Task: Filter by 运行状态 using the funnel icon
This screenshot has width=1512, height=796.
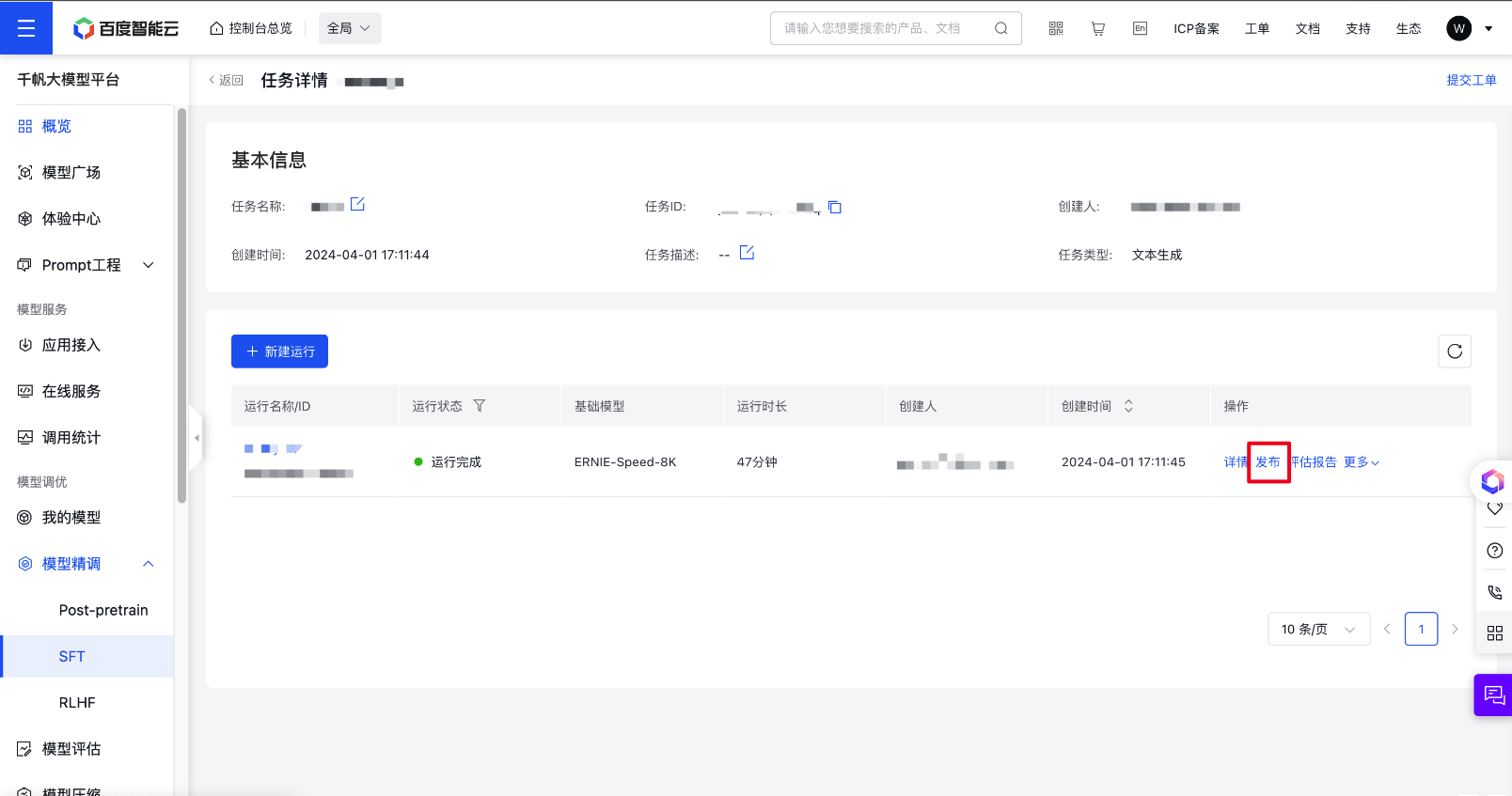Action: click(480, 406)
